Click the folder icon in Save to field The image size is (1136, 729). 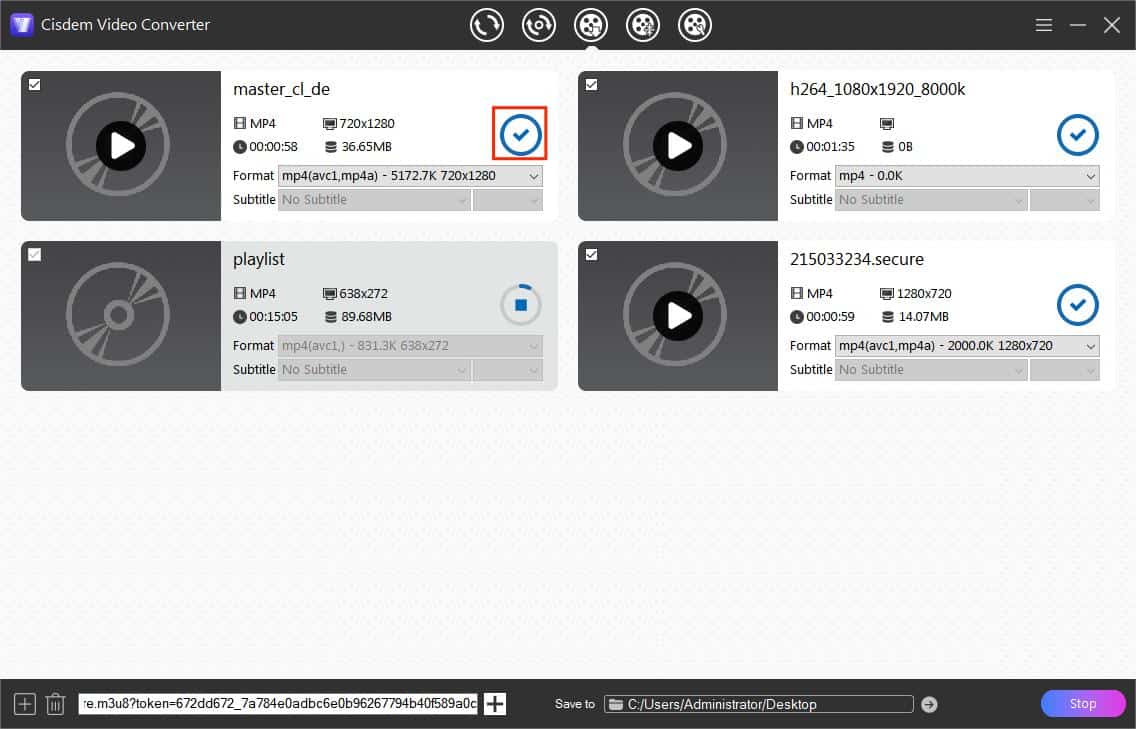pyautogui.click(x=616, y=704)
